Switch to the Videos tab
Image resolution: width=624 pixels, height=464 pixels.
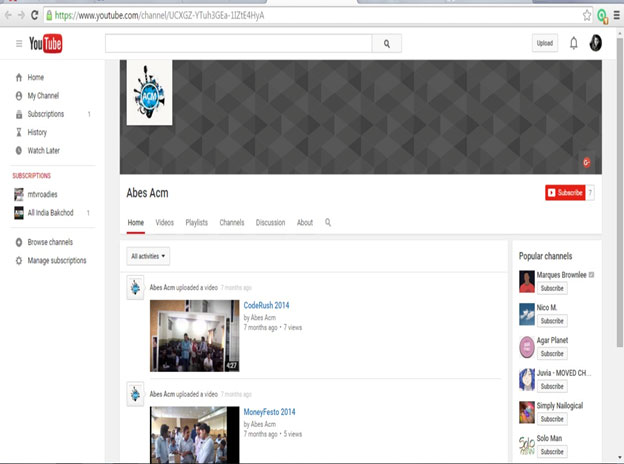tap(164, 222)
